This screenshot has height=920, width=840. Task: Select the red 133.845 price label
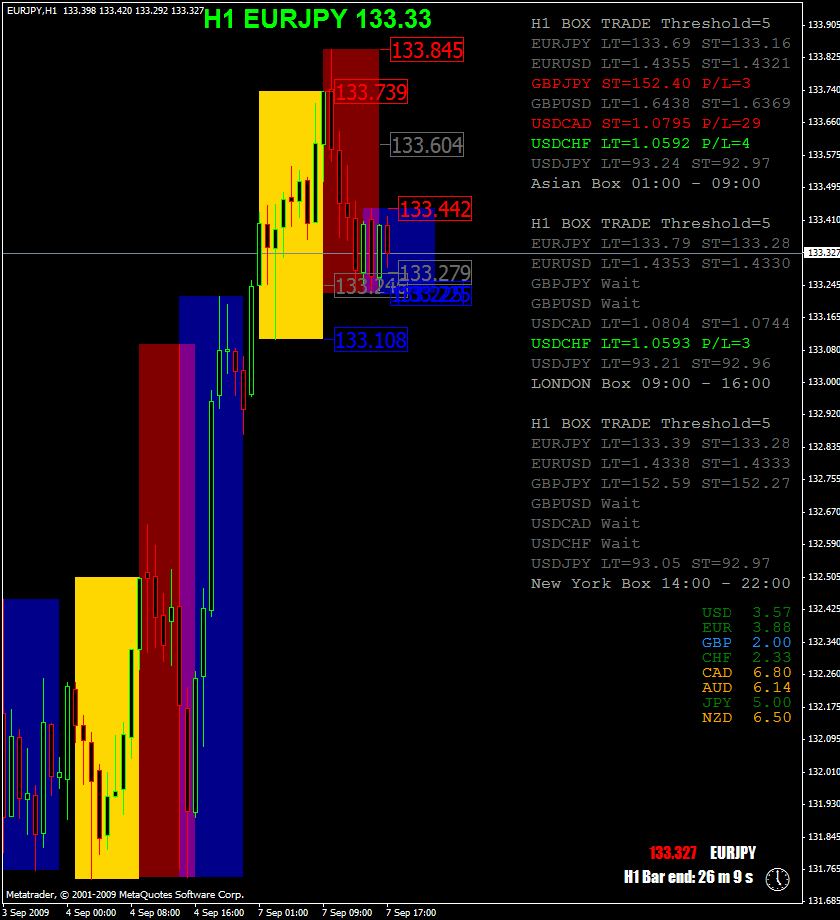click(x=427, y=50)
